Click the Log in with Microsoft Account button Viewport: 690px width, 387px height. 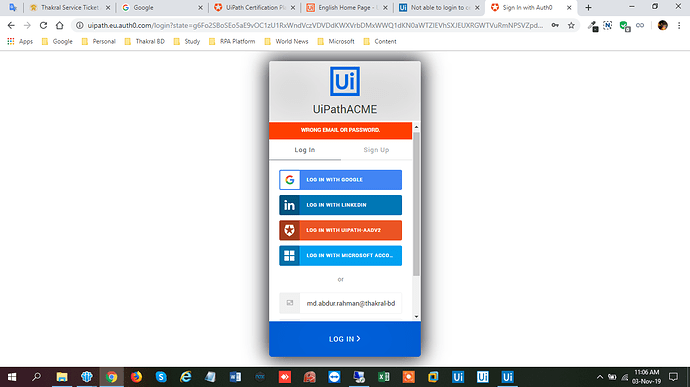coord(340,255)
